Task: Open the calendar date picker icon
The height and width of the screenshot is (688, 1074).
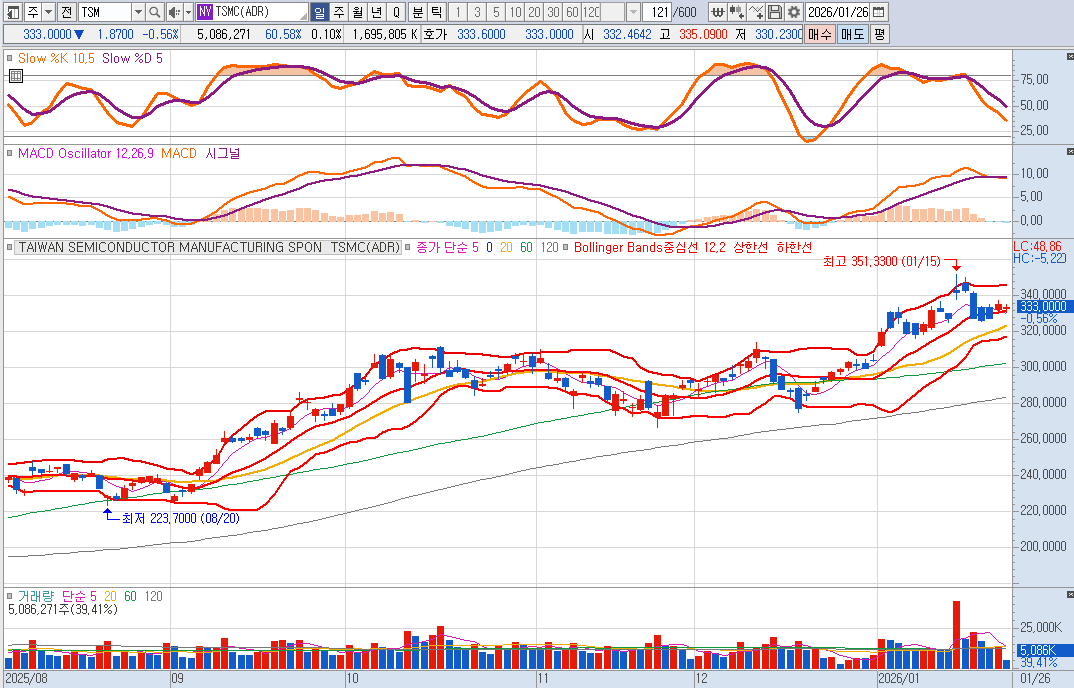Action: pos(878,12)
